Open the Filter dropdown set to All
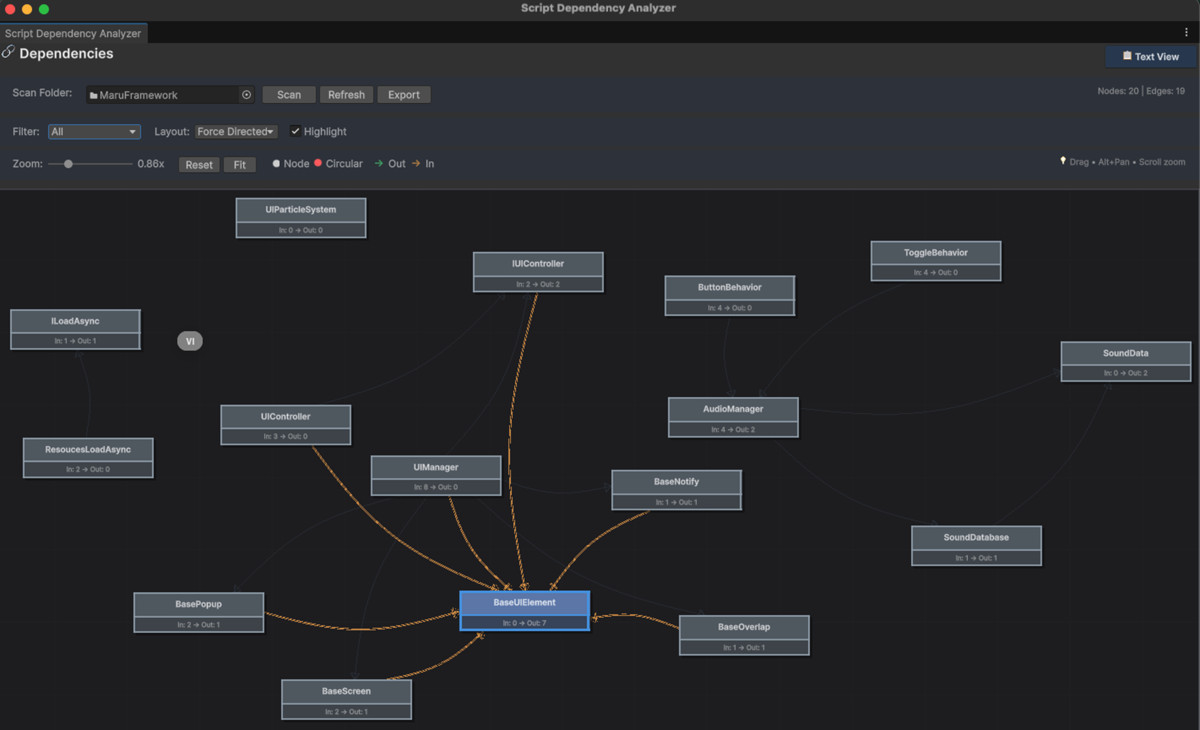Image resolution: width=1200 pixels, height=730 pixels. 94,131
